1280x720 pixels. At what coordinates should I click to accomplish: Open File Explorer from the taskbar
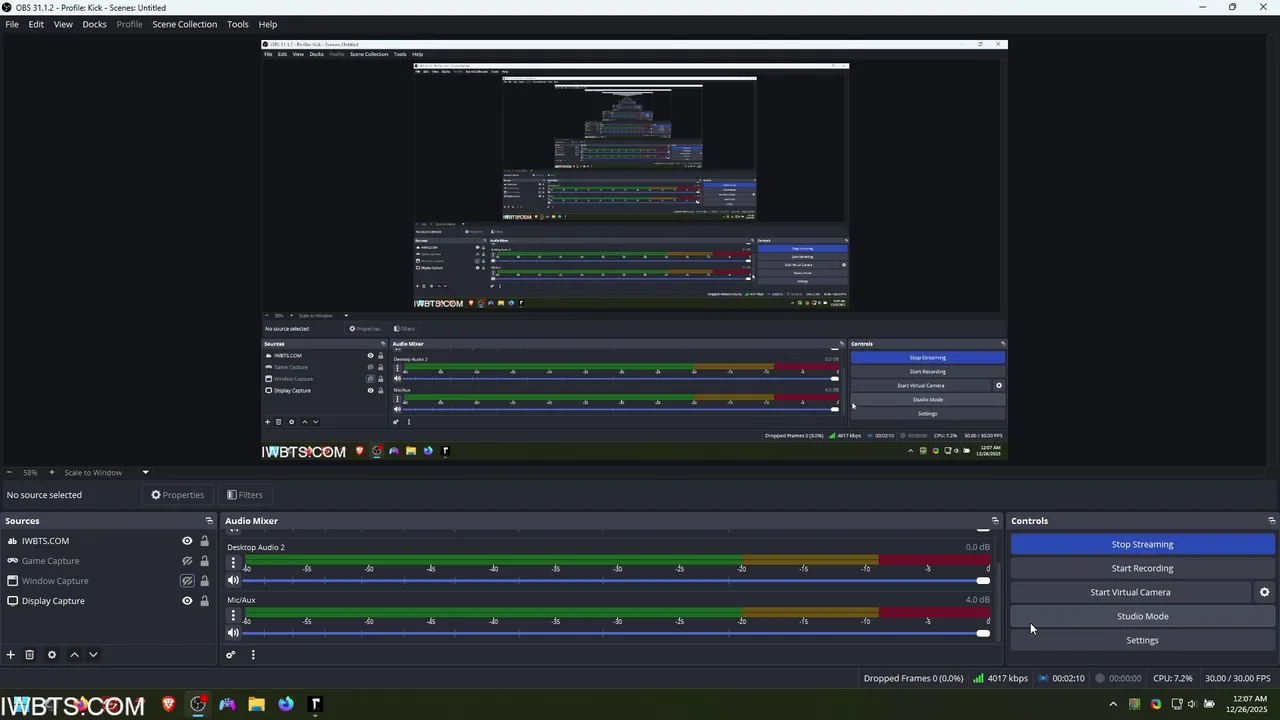click(x=256, y=704)
